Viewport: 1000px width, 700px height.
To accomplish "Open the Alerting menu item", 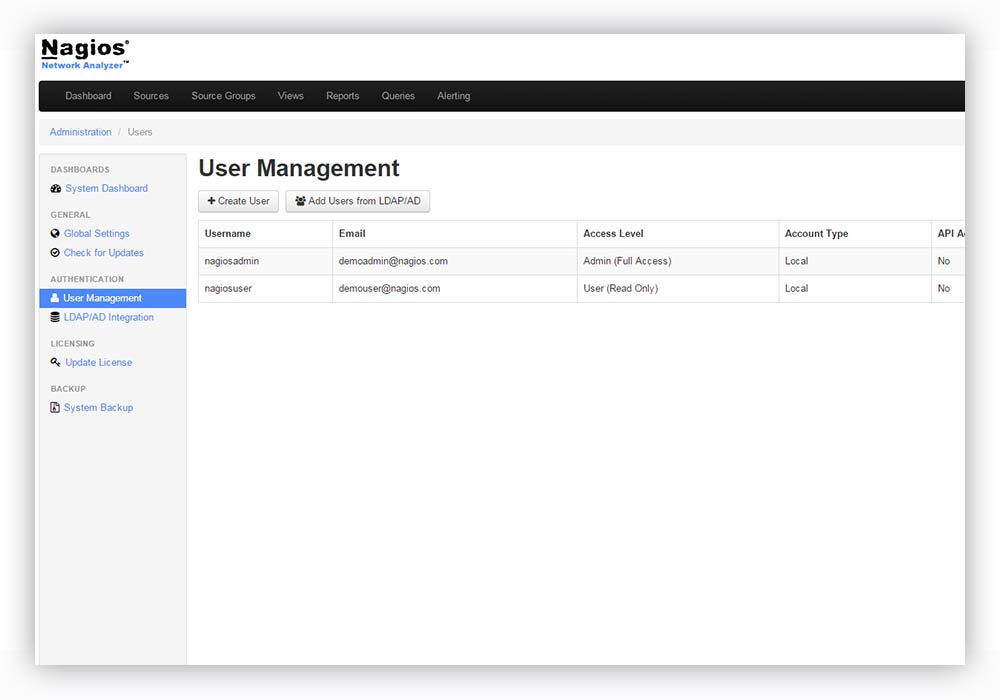I will tap(453, 96).
